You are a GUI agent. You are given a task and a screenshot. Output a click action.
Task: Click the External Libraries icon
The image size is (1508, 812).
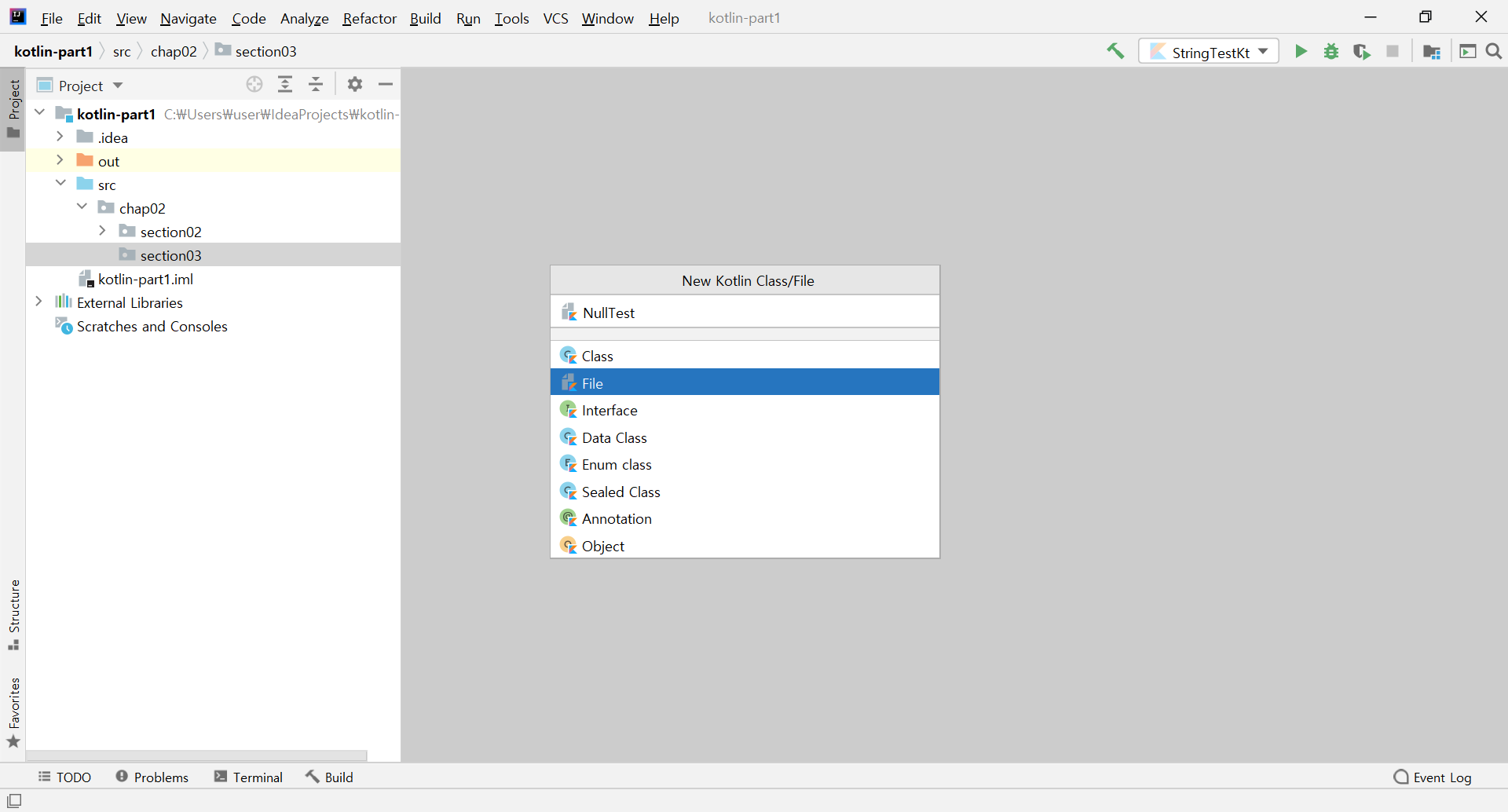pyautogui.click(x=64, y=302)
